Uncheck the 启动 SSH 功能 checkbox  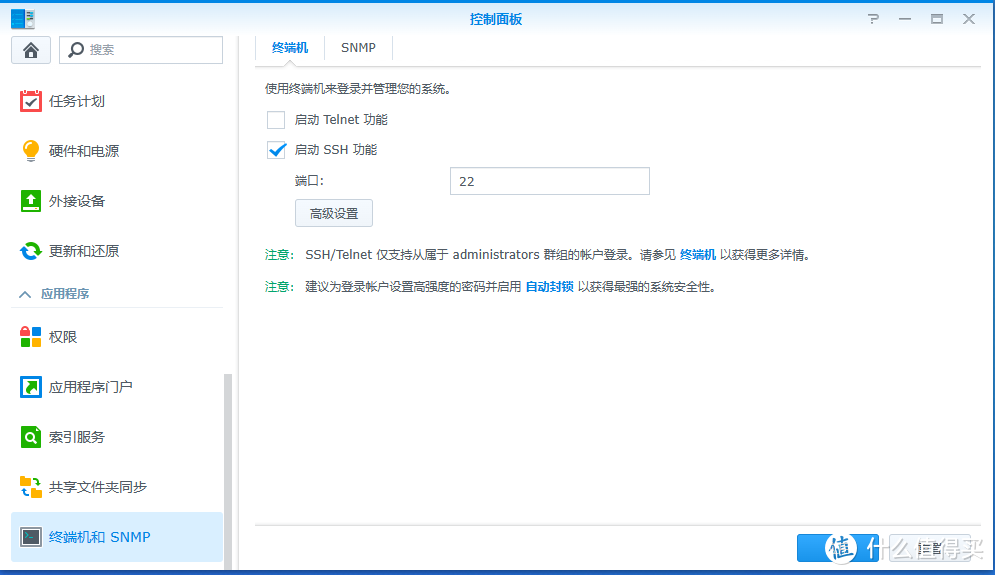pos(276,150)
